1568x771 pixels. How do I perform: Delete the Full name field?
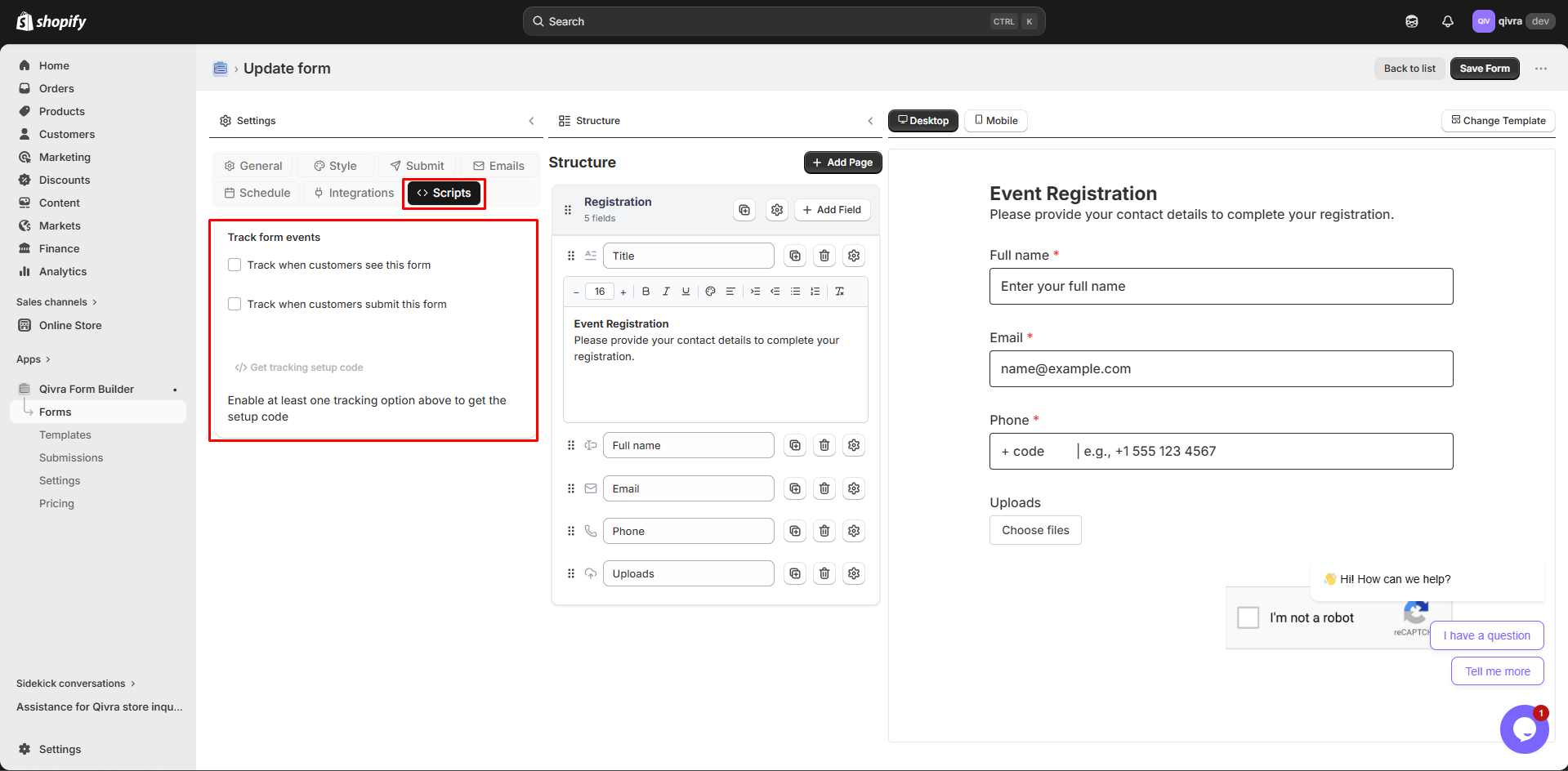pyautogui.click(x=824, y=445)
